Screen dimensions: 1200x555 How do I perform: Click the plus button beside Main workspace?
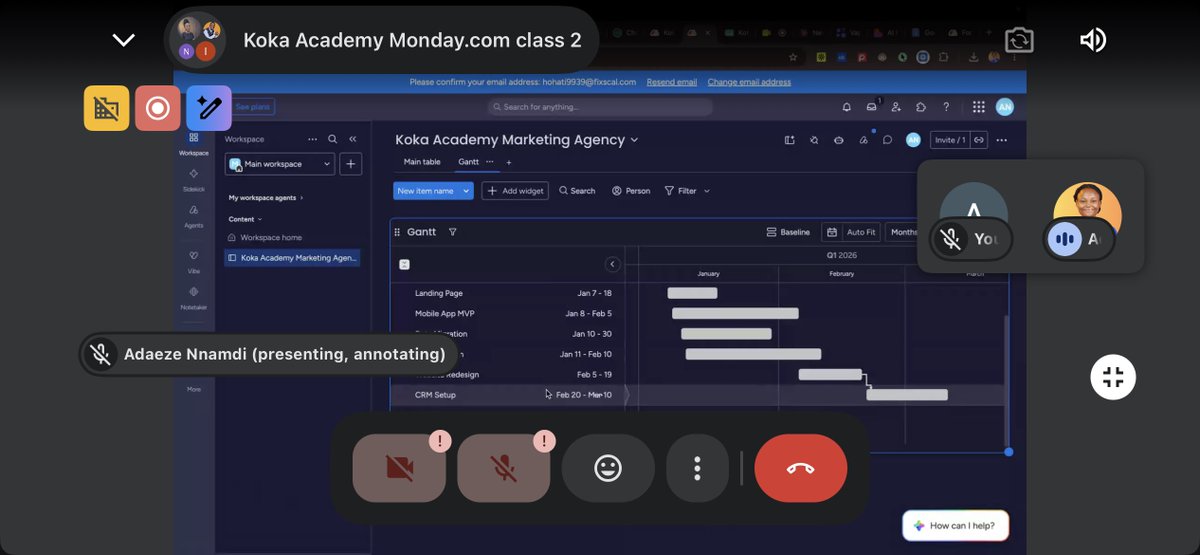click(x=351, y=164)
